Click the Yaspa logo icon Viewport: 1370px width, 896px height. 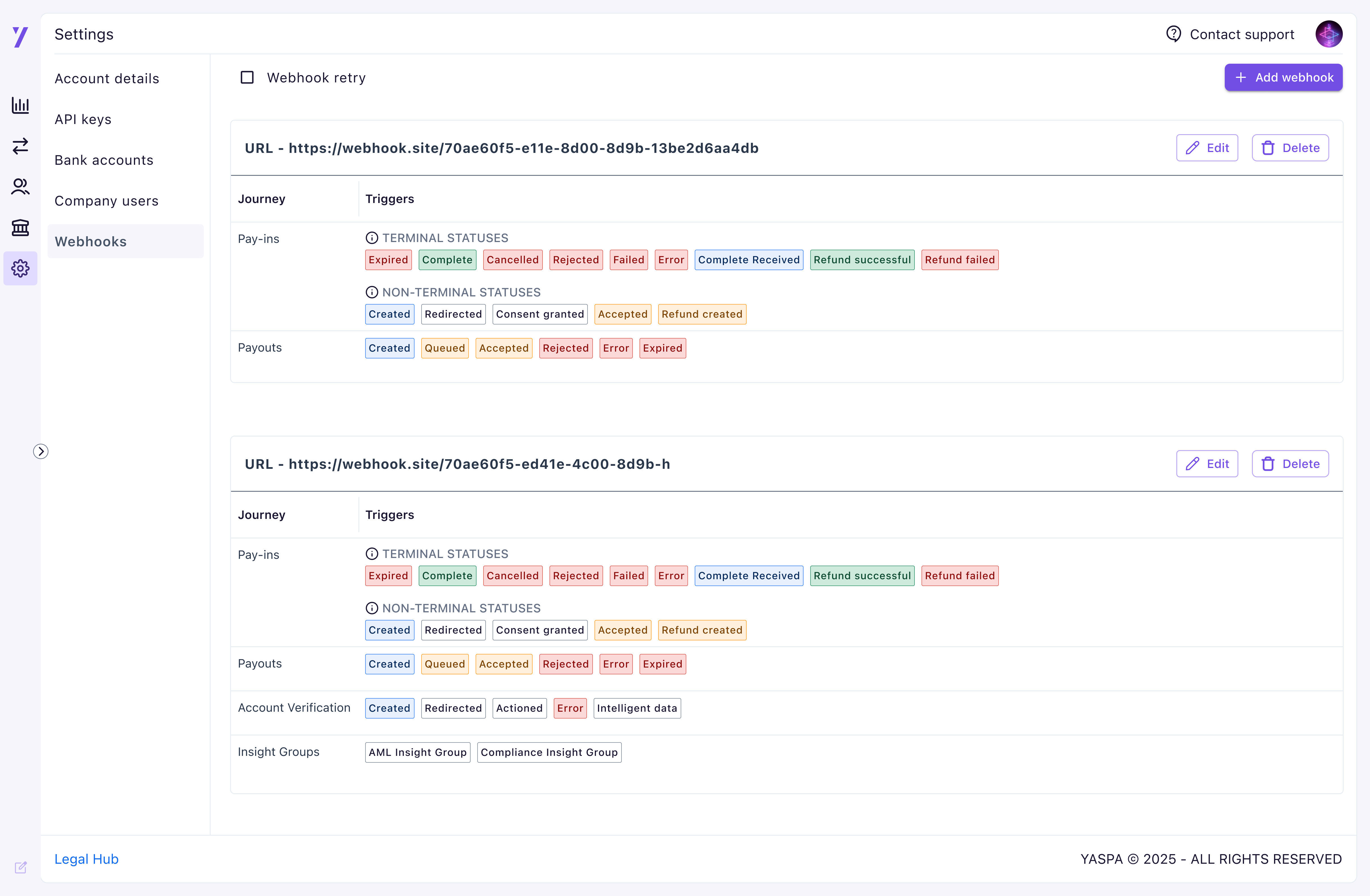20,37
